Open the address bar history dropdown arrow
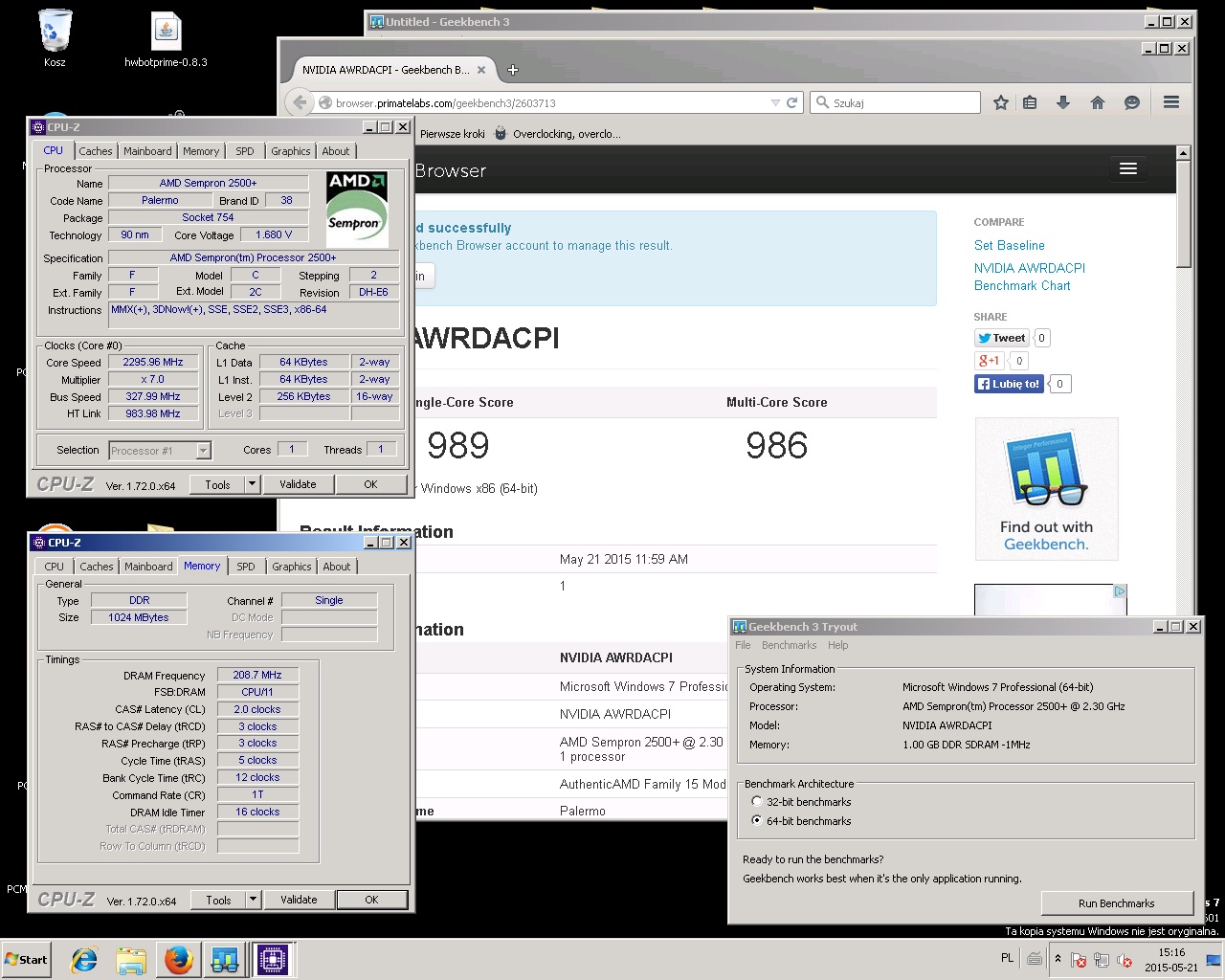The width and height of the screenshot is (1225, 980). coord(775,102)
